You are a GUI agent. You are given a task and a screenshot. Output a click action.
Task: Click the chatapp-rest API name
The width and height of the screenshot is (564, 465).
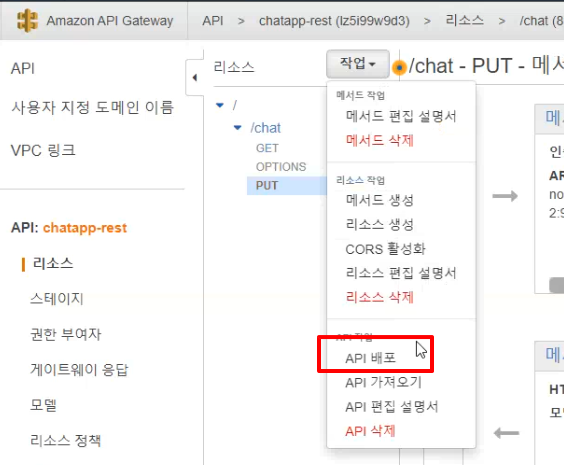85,228
